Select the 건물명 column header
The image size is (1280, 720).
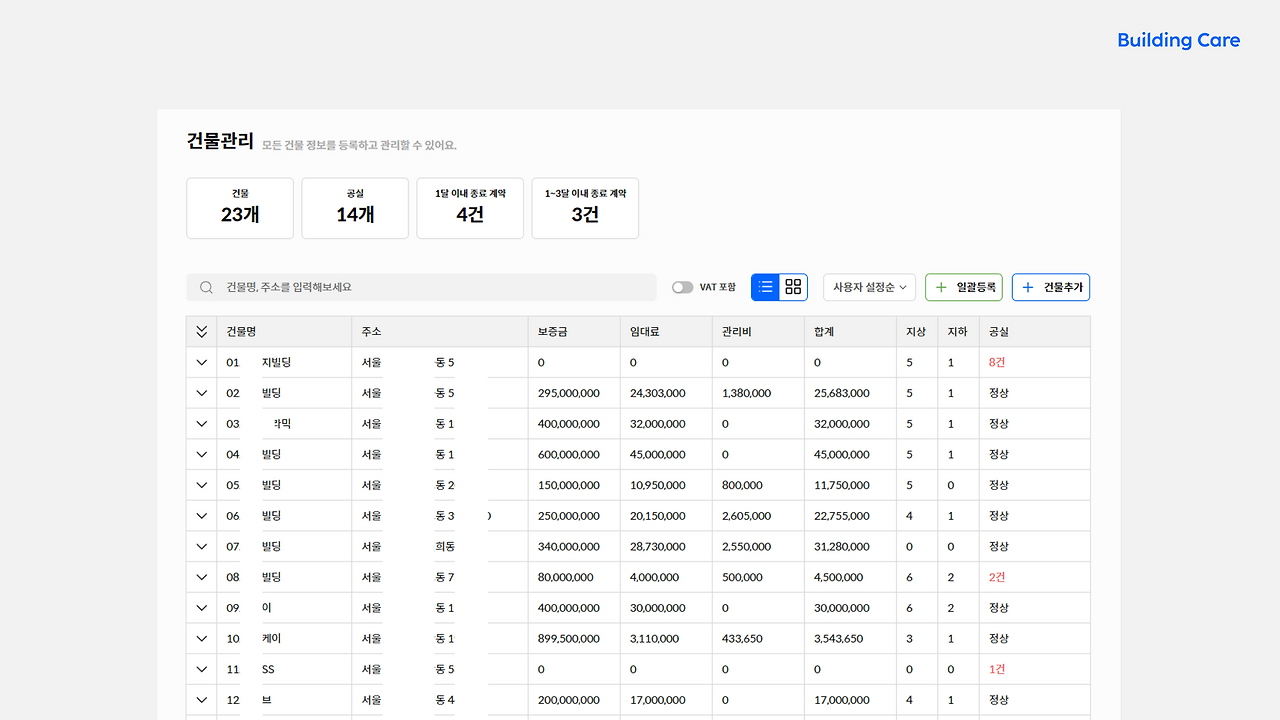pyautogui.click(x=240, y=331)
